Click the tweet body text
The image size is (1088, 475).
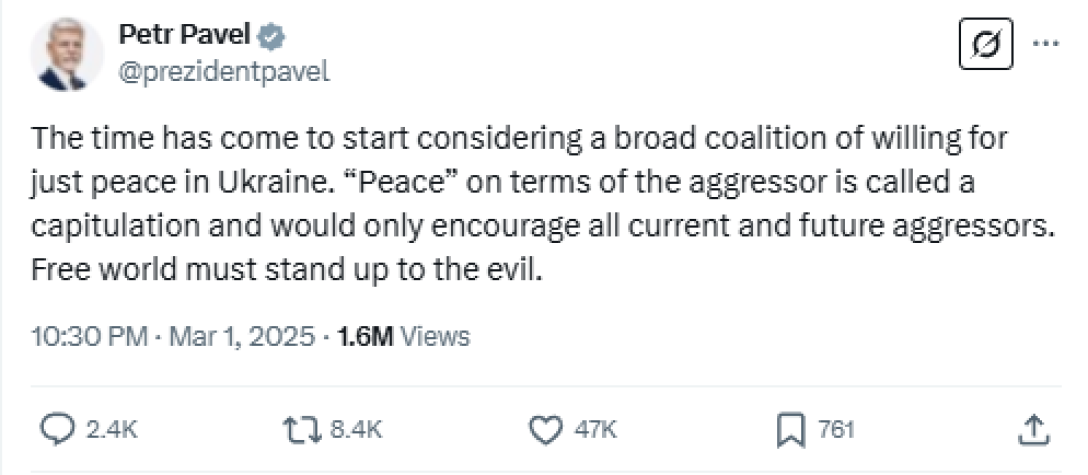tap(540, 205)
